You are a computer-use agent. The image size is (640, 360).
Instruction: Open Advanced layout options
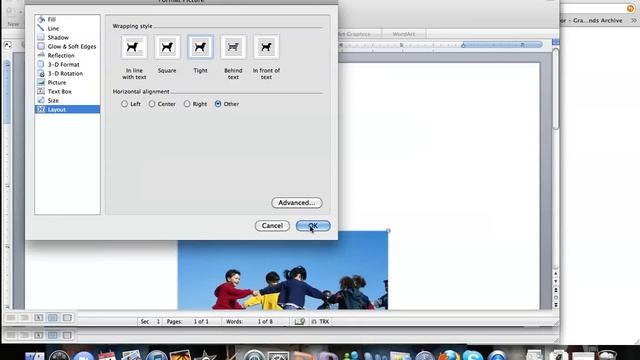point(297,202)
